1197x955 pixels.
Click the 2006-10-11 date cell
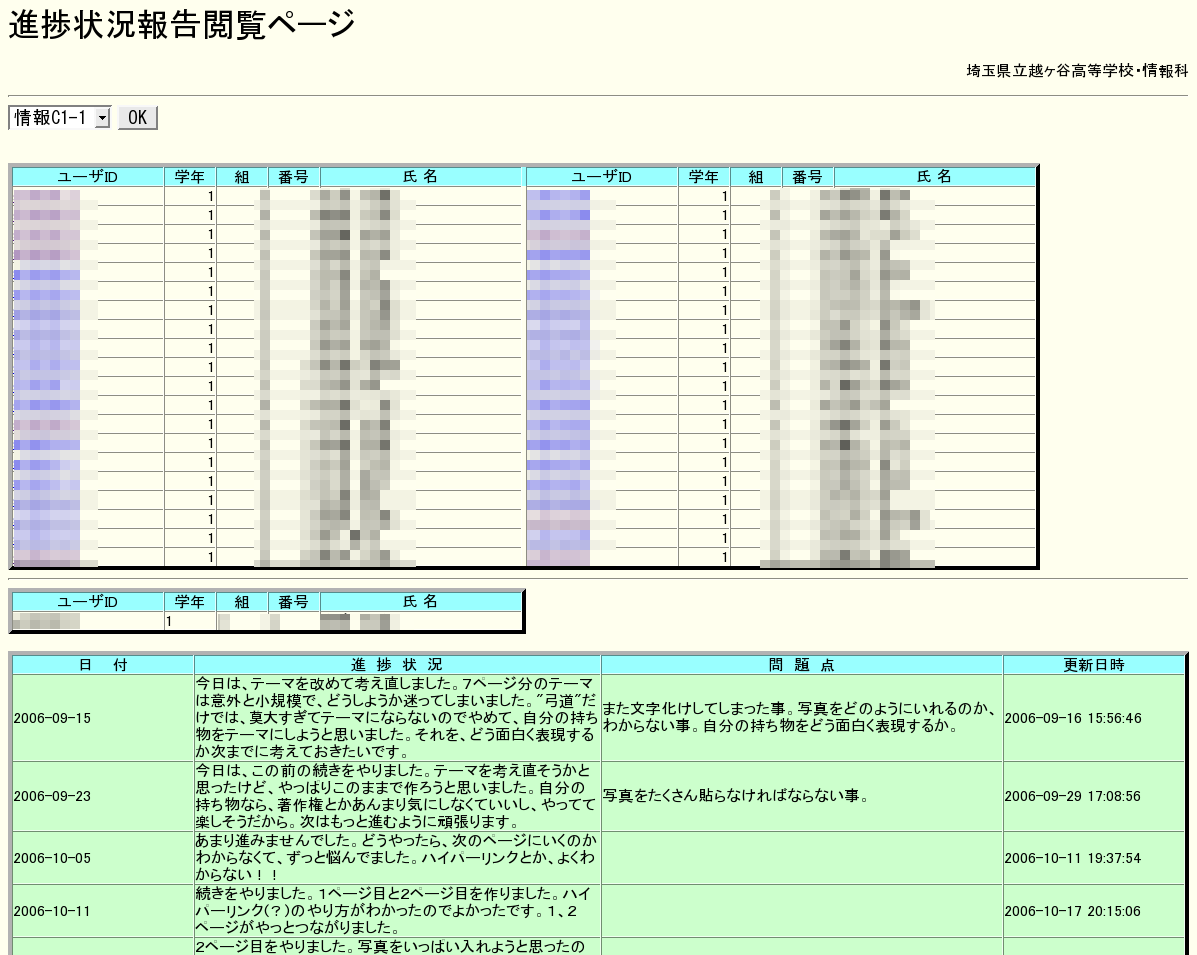(52, 911)
